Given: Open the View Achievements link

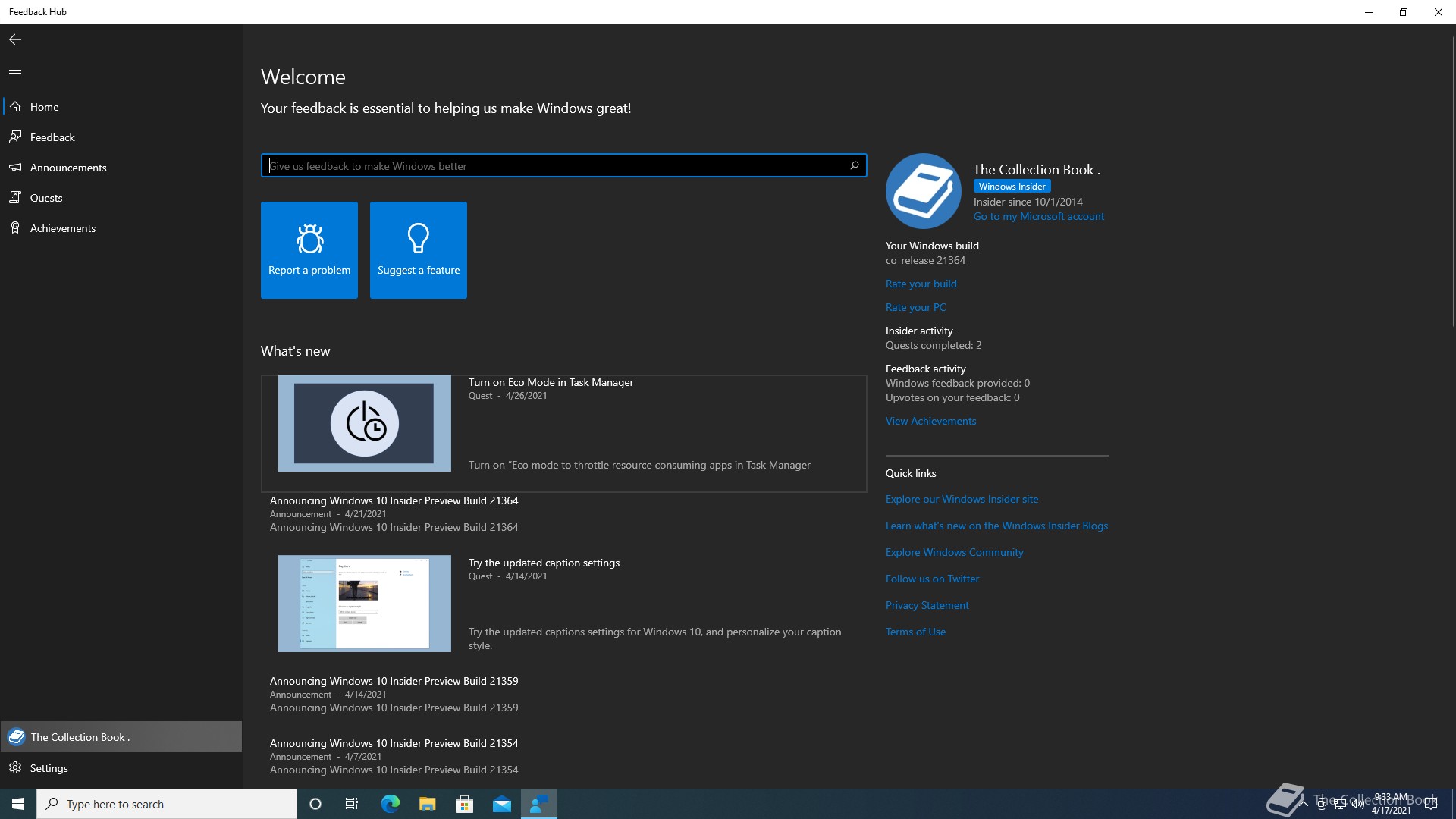Looking at the screenshot, I should point(930,421).
